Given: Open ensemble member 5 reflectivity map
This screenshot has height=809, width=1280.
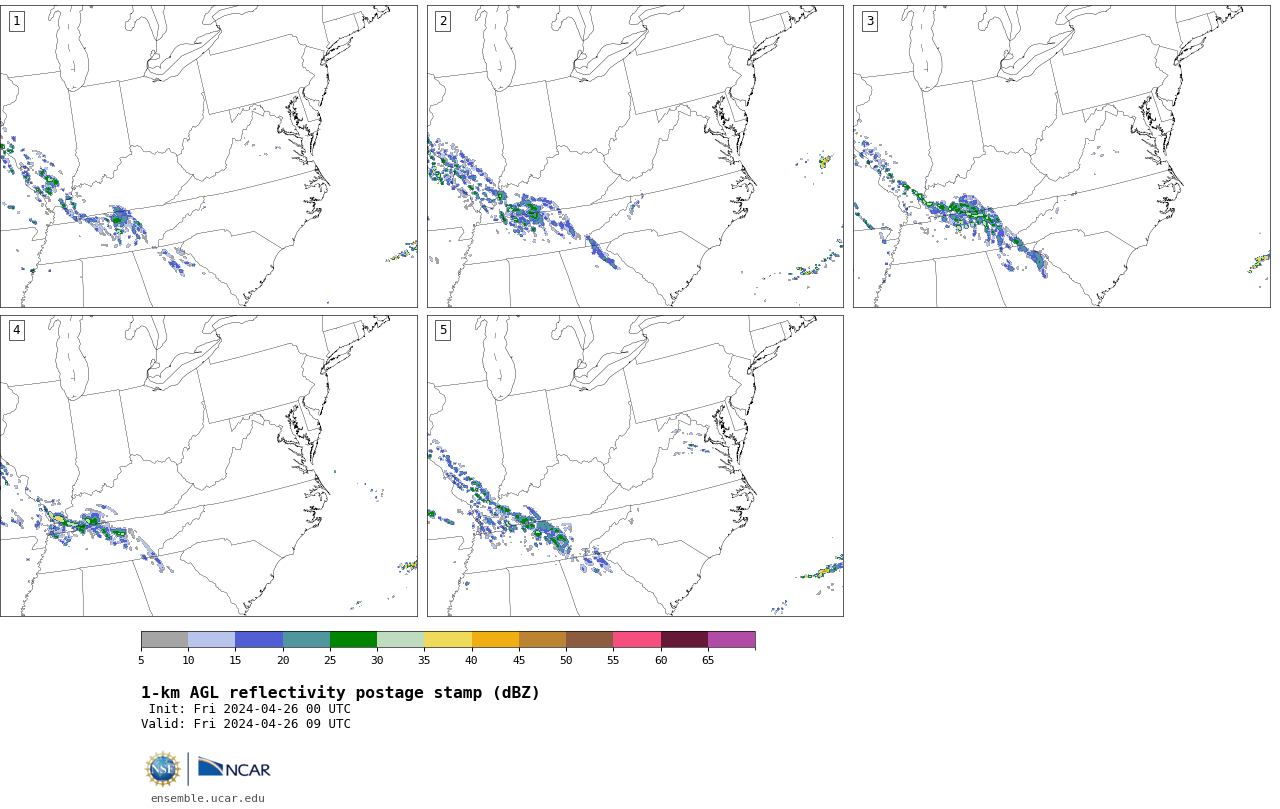Looking at the screenshot, I should [x=635, y=465].
